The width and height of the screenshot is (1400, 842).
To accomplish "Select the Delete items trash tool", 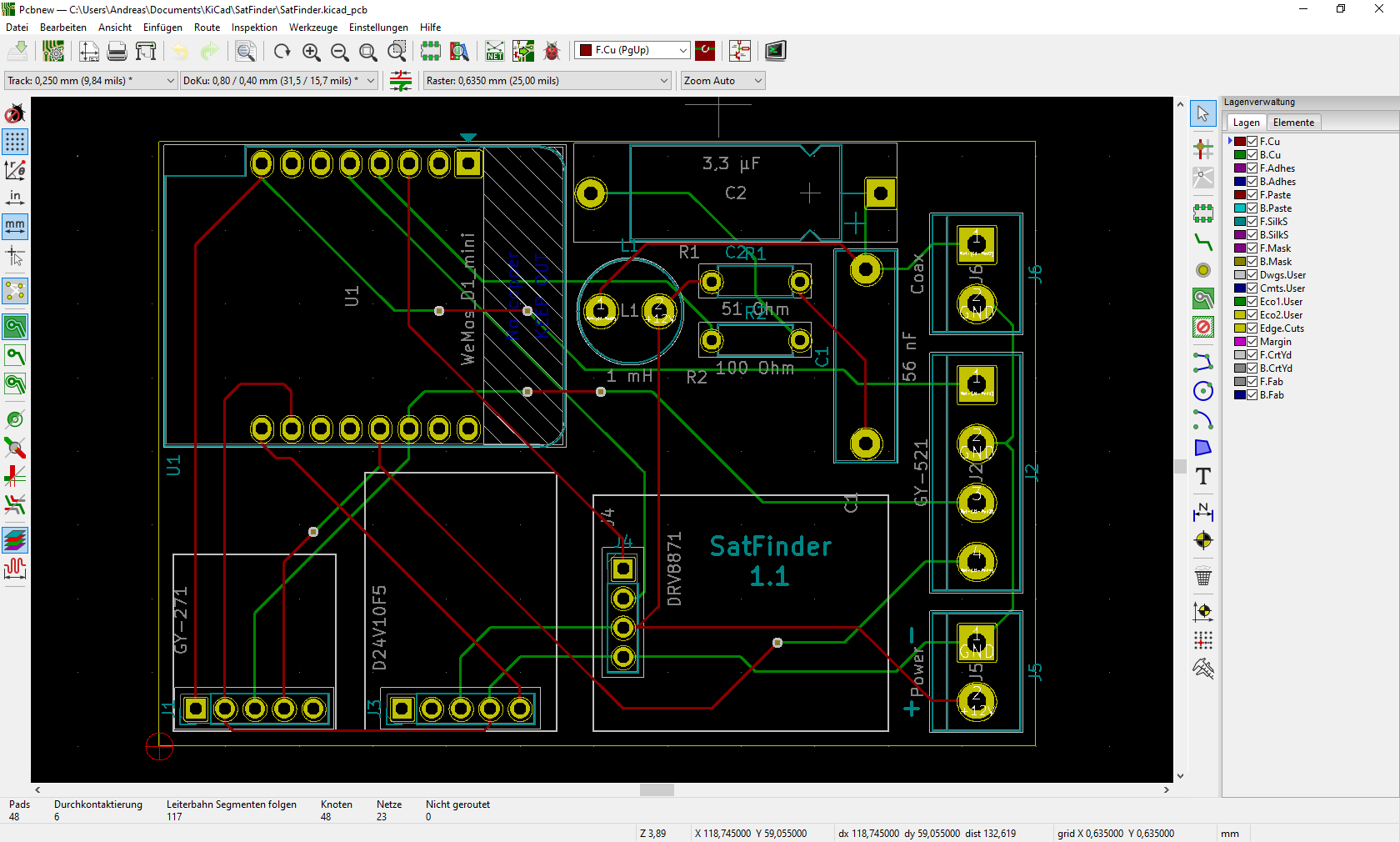I will (x=1202, y=576).
